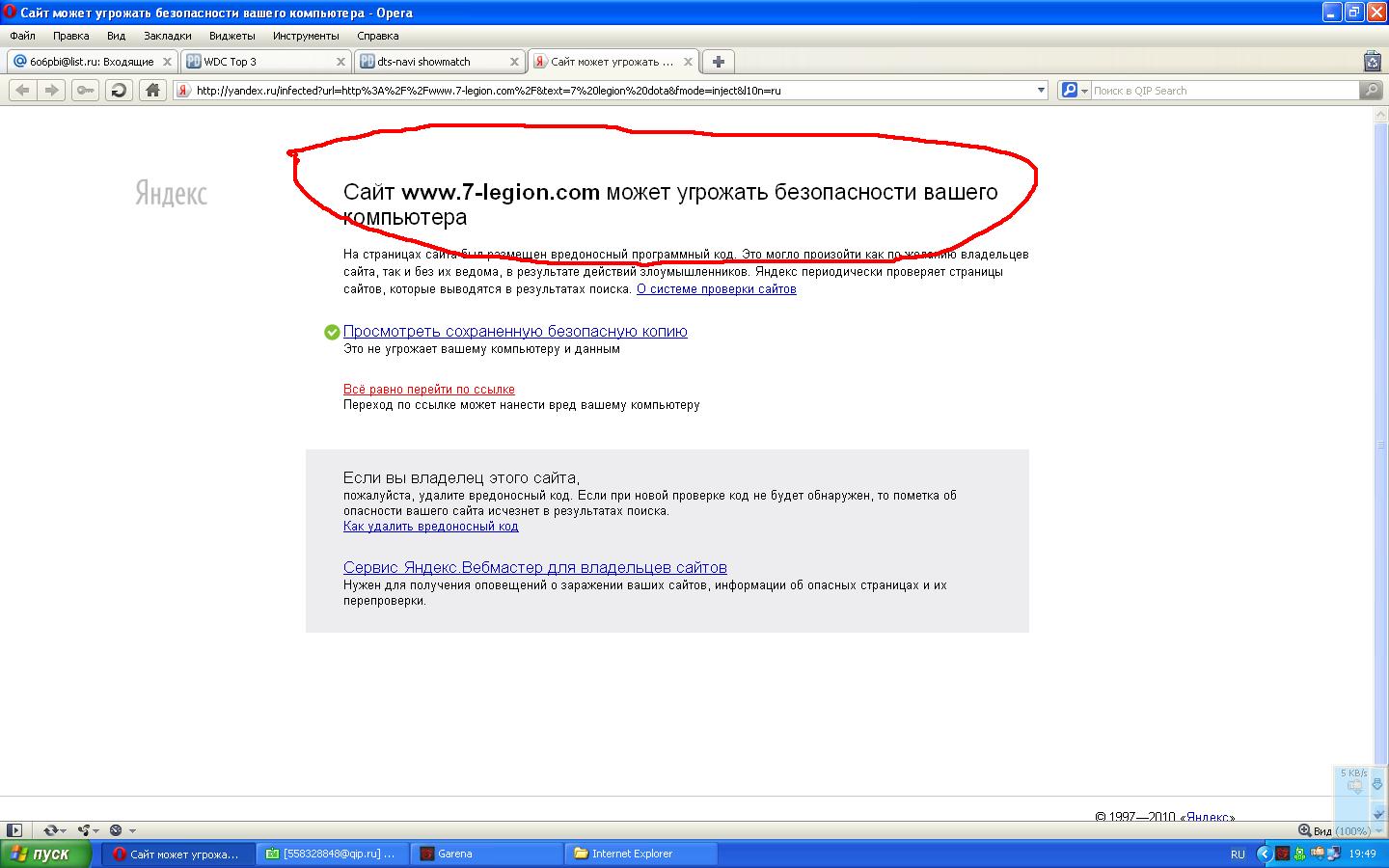Screen dimensions: 1389x868
Task: Open the Виджеты menu
Action: pos(231,36)
